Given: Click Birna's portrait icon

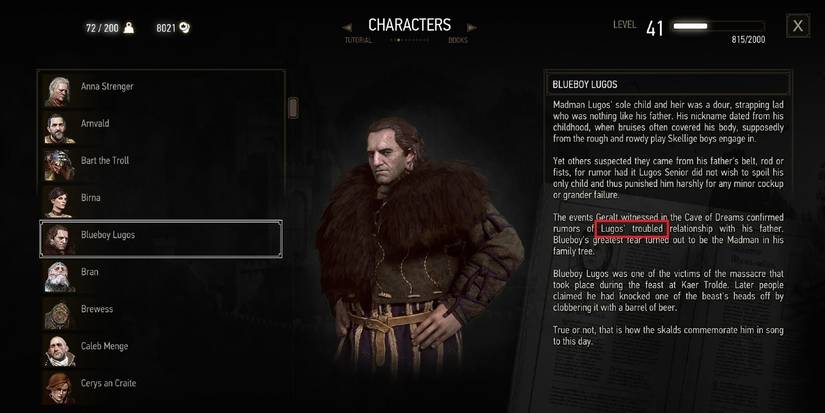Looking at the screenshot, I should pos(58,202).
